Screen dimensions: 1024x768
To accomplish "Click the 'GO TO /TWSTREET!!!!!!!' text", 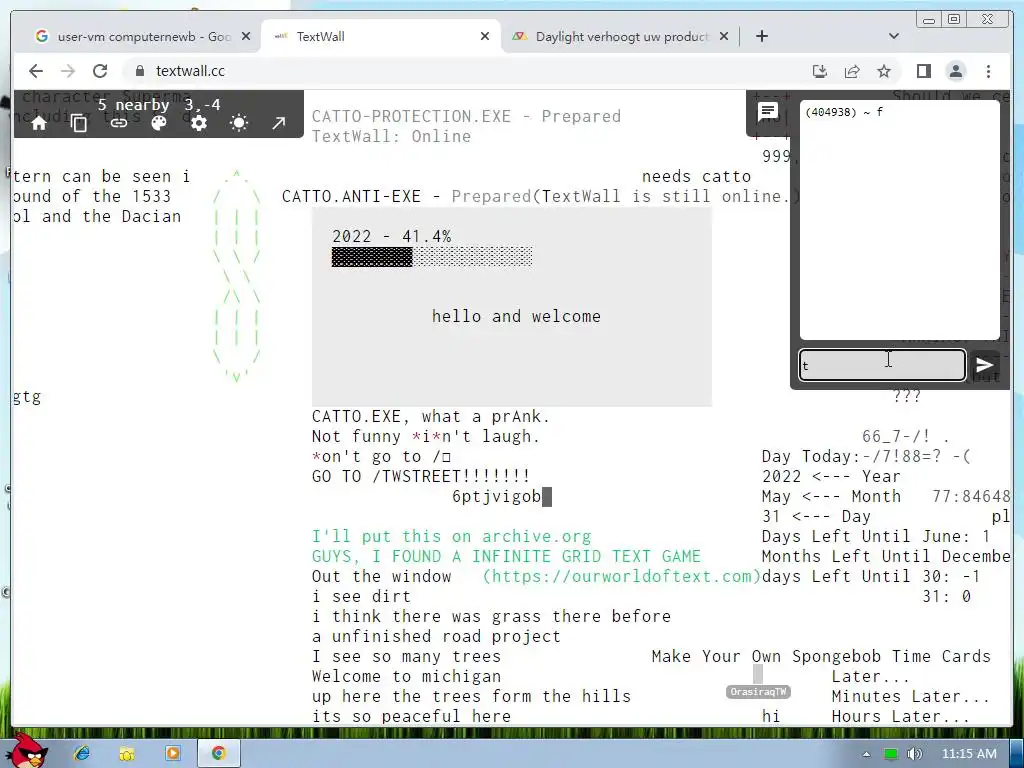I will click(421, 476).
